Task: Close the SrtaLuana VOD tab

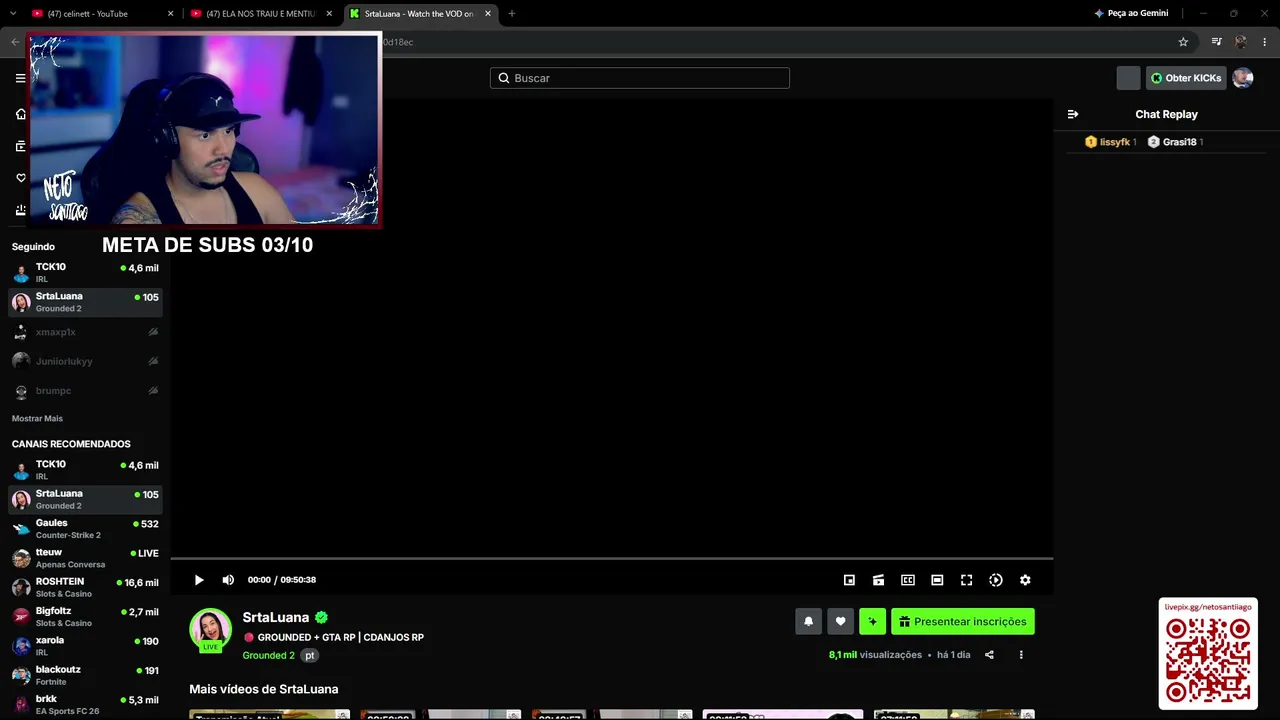Action: coord(488,14)
